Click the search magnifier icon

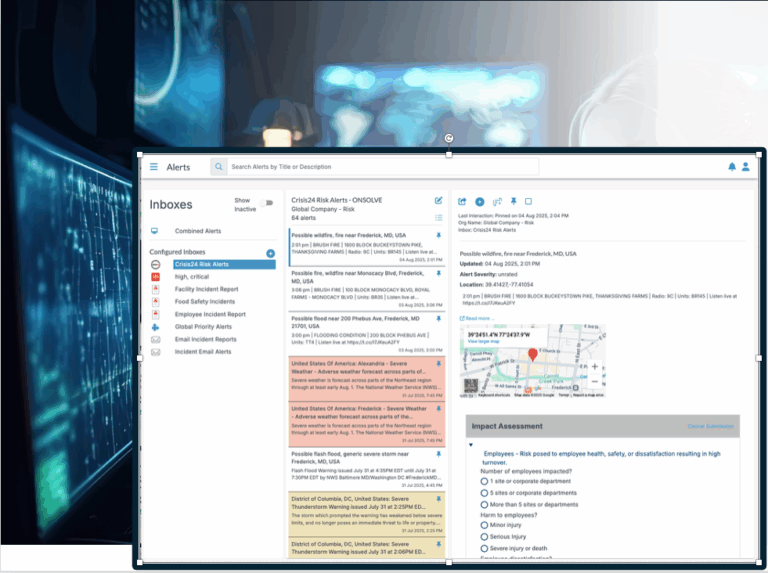(218, 167)
